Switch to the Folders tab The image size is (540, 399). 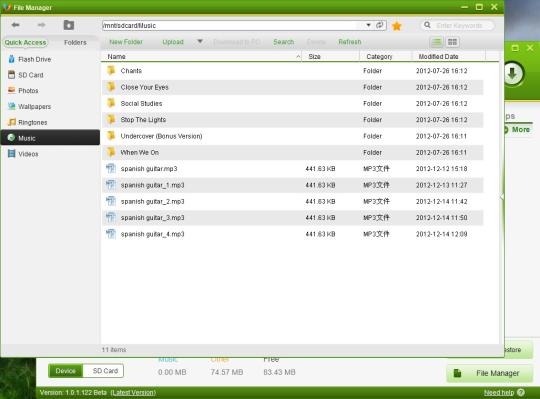pos(75,42)
